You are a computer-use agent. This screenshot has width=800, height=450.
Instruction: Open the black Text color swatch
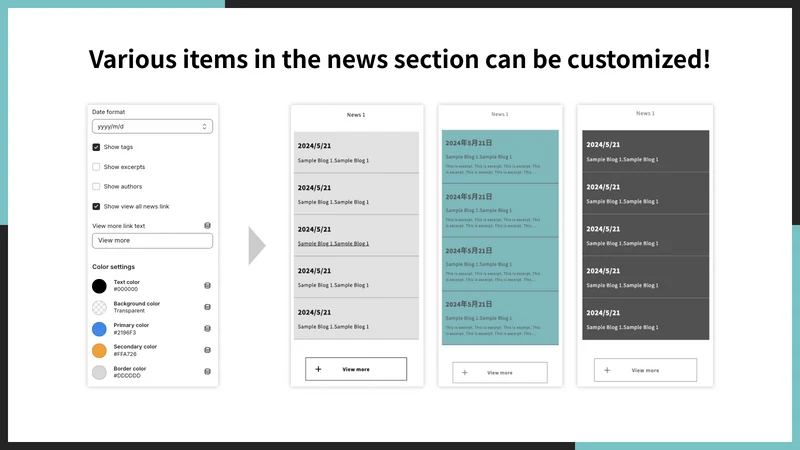(x=99, y=286)
